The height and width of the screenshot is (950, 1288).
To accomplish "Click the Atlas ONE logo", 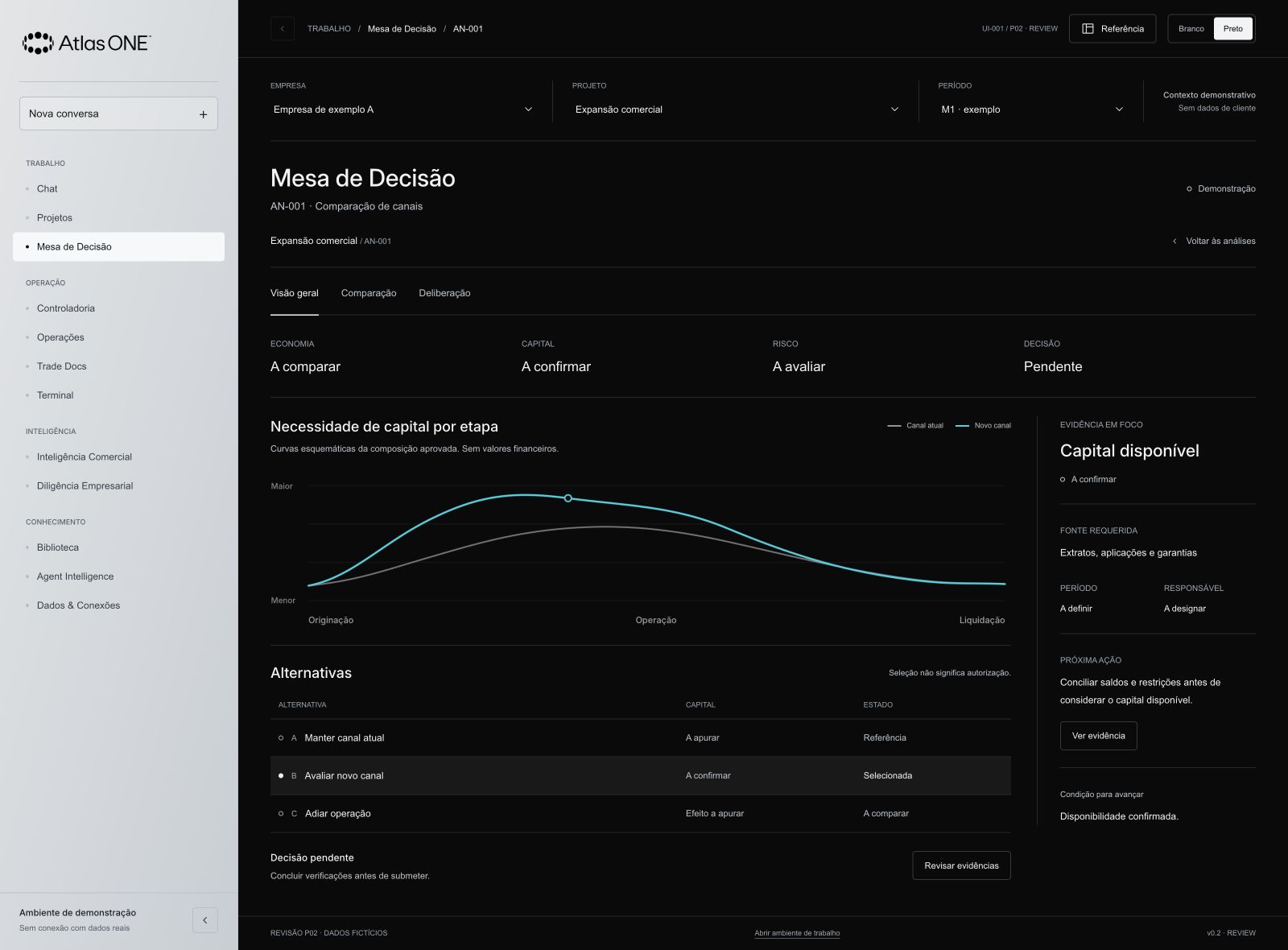I will pyautogui.click(x=86, y=43).
